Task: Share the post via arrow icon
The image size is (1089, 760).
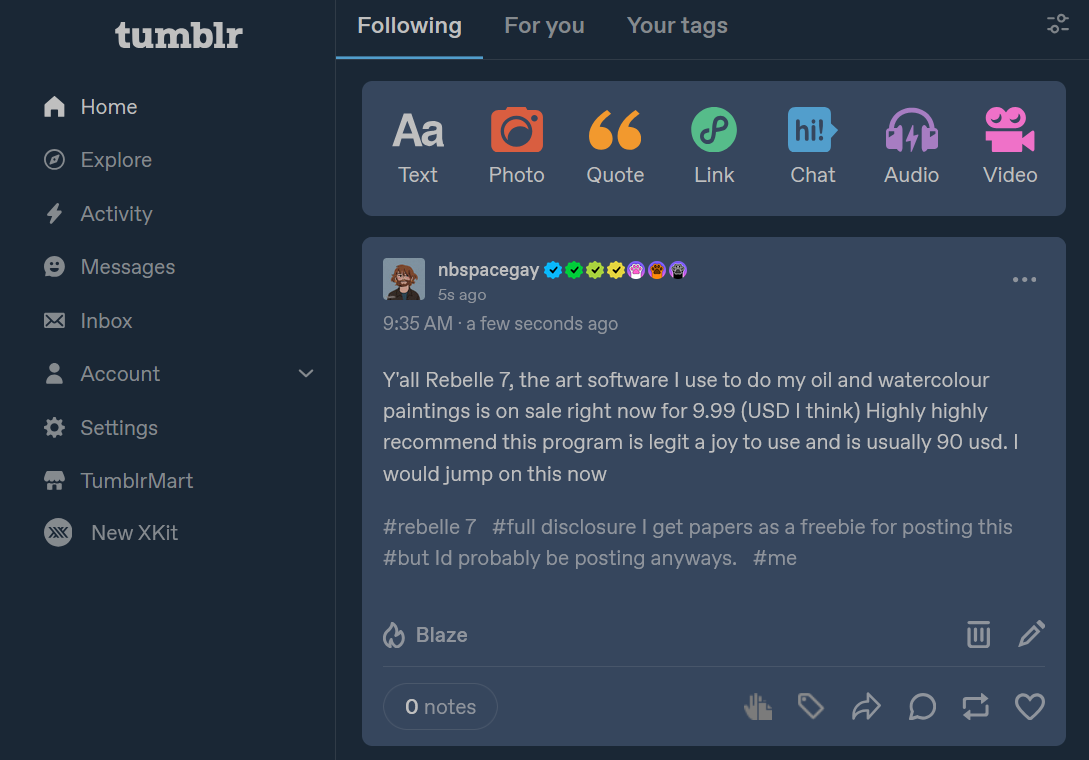Action: click(x=866, y=707)
